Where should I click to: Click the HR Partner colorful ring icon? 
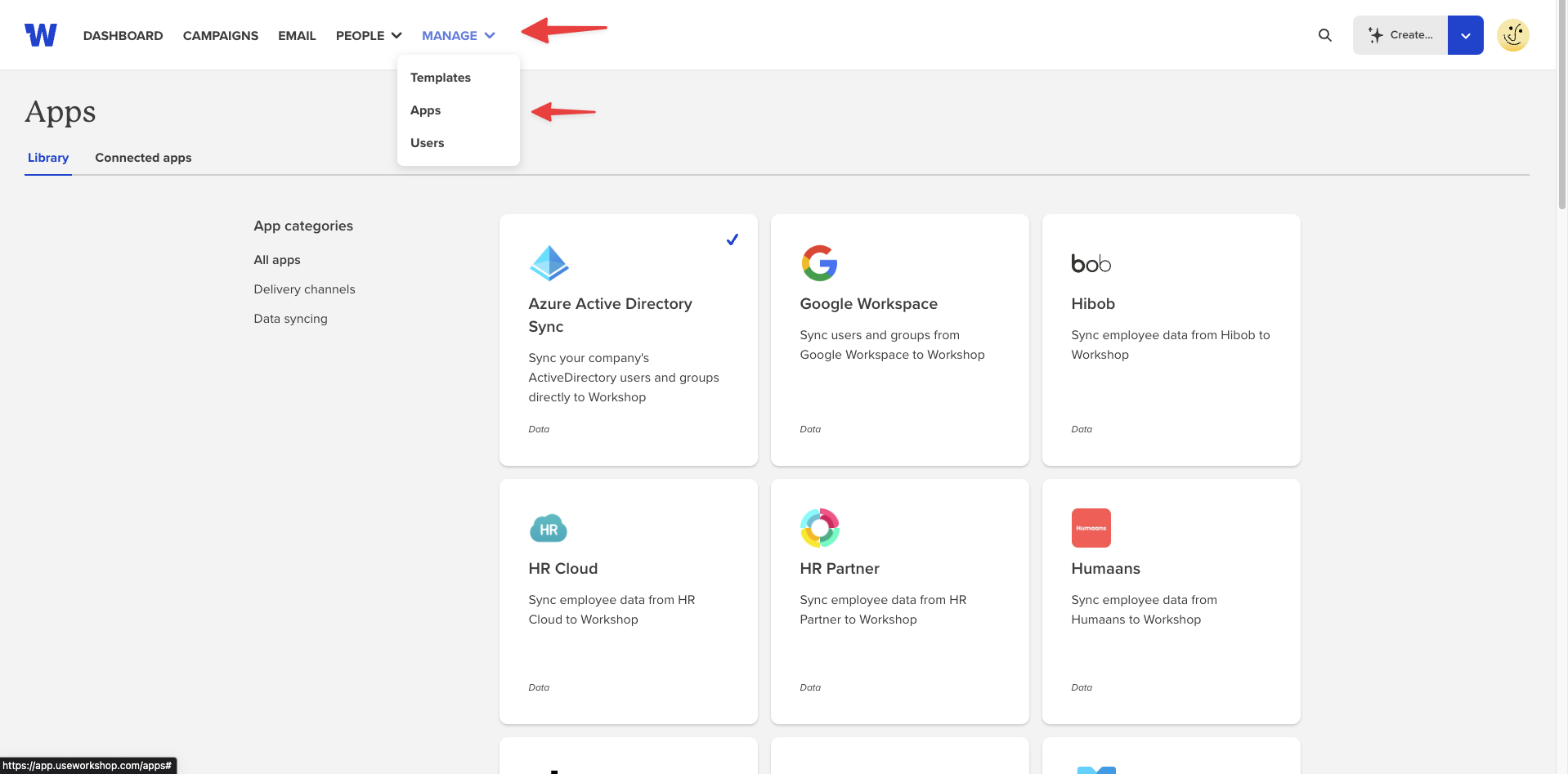tap(820, 528)
